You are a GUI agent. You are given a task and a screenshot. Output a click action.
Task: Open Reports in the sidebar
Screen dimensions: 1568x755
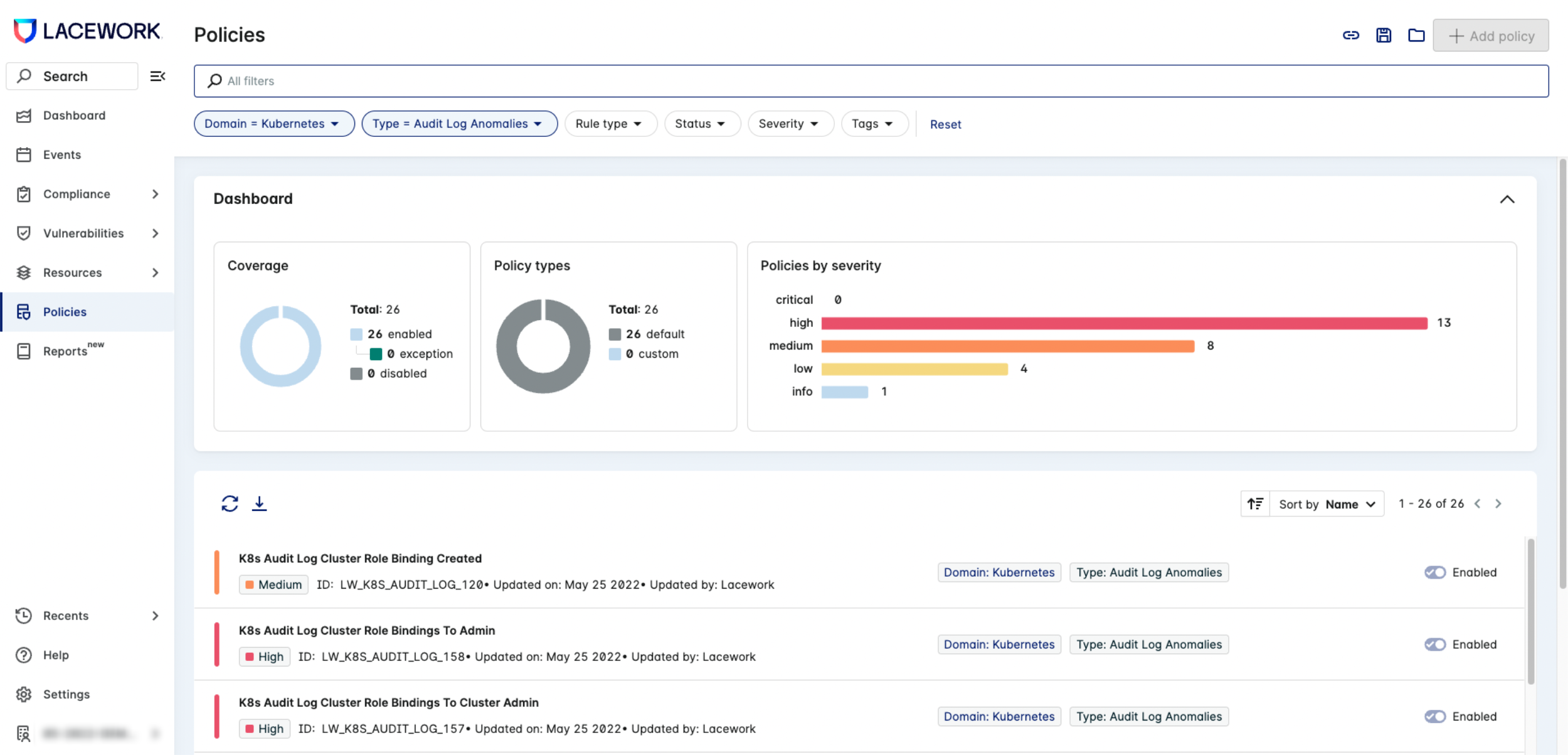65,351
